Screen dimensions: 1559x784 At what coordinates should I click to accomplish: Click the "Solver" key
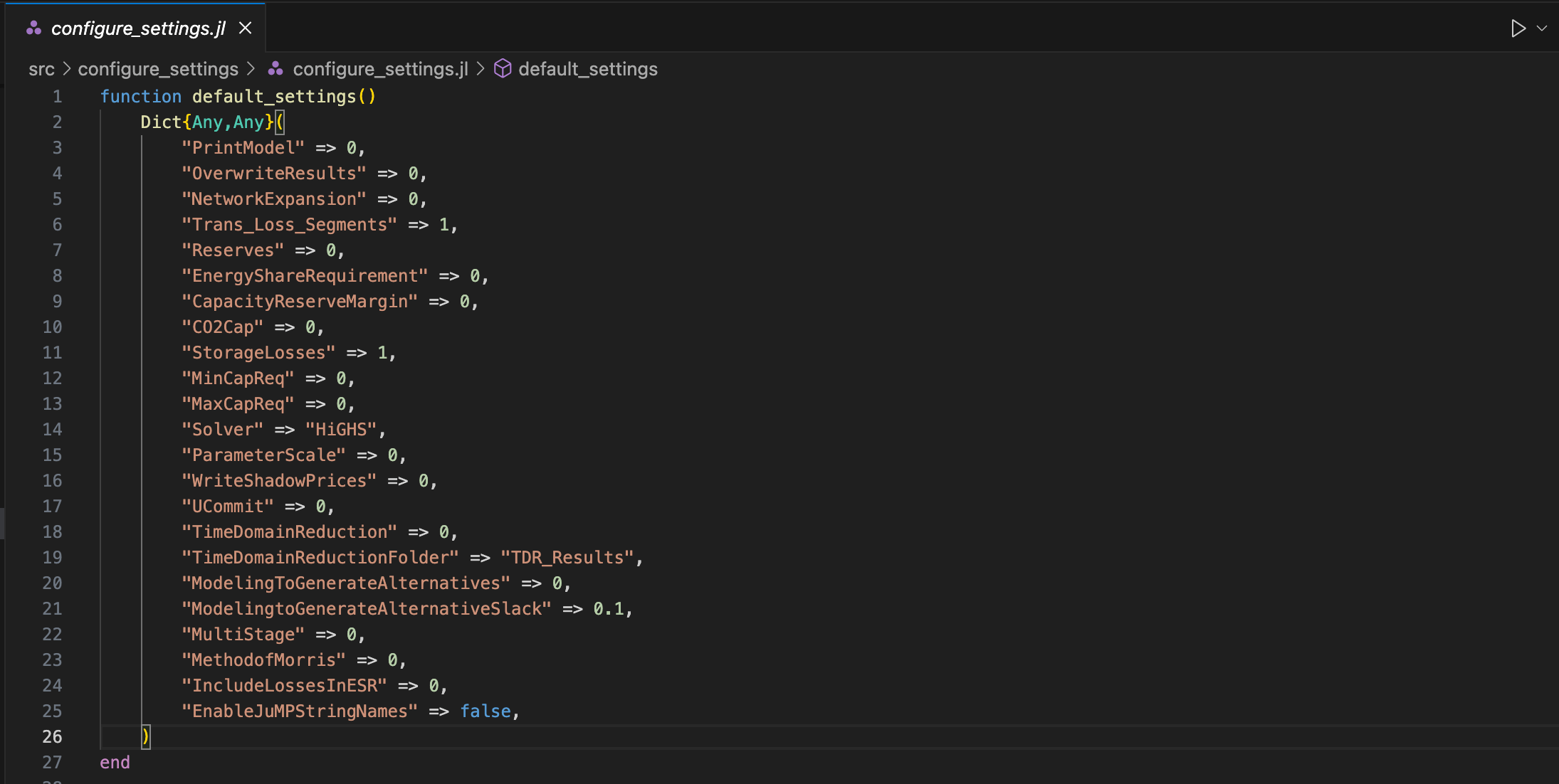click(223, 430)
